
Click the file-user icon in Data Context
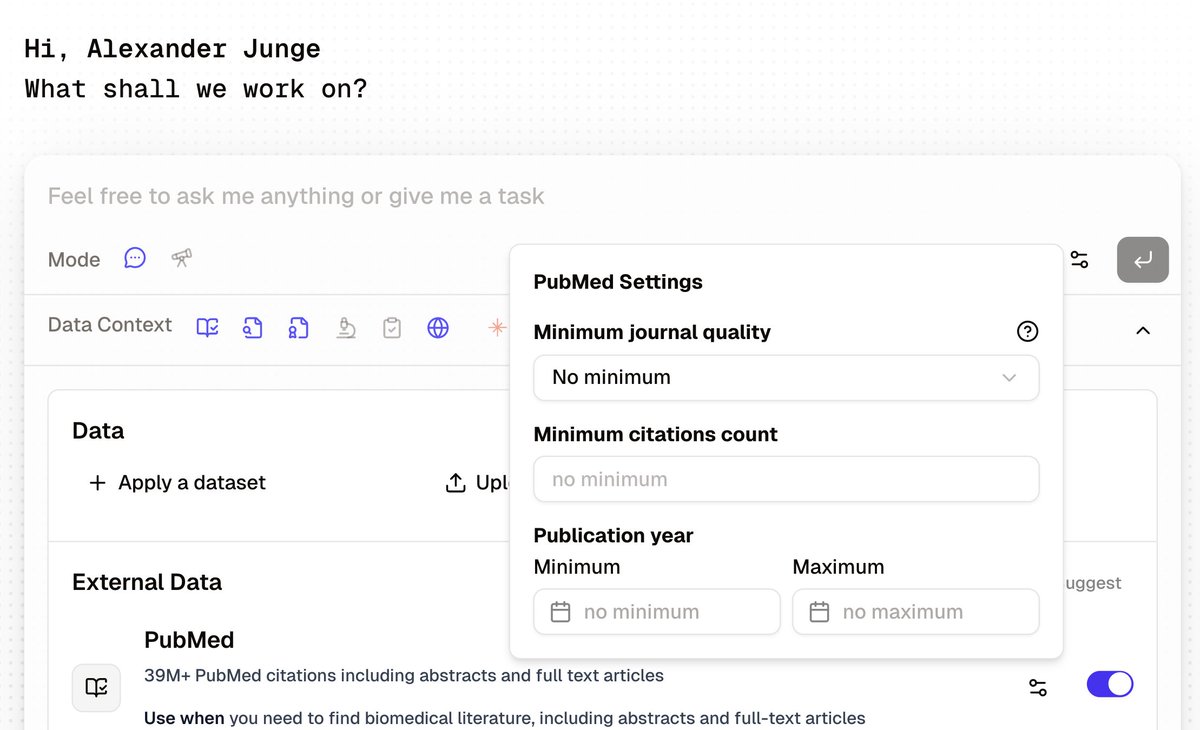(x=299, y=327)
